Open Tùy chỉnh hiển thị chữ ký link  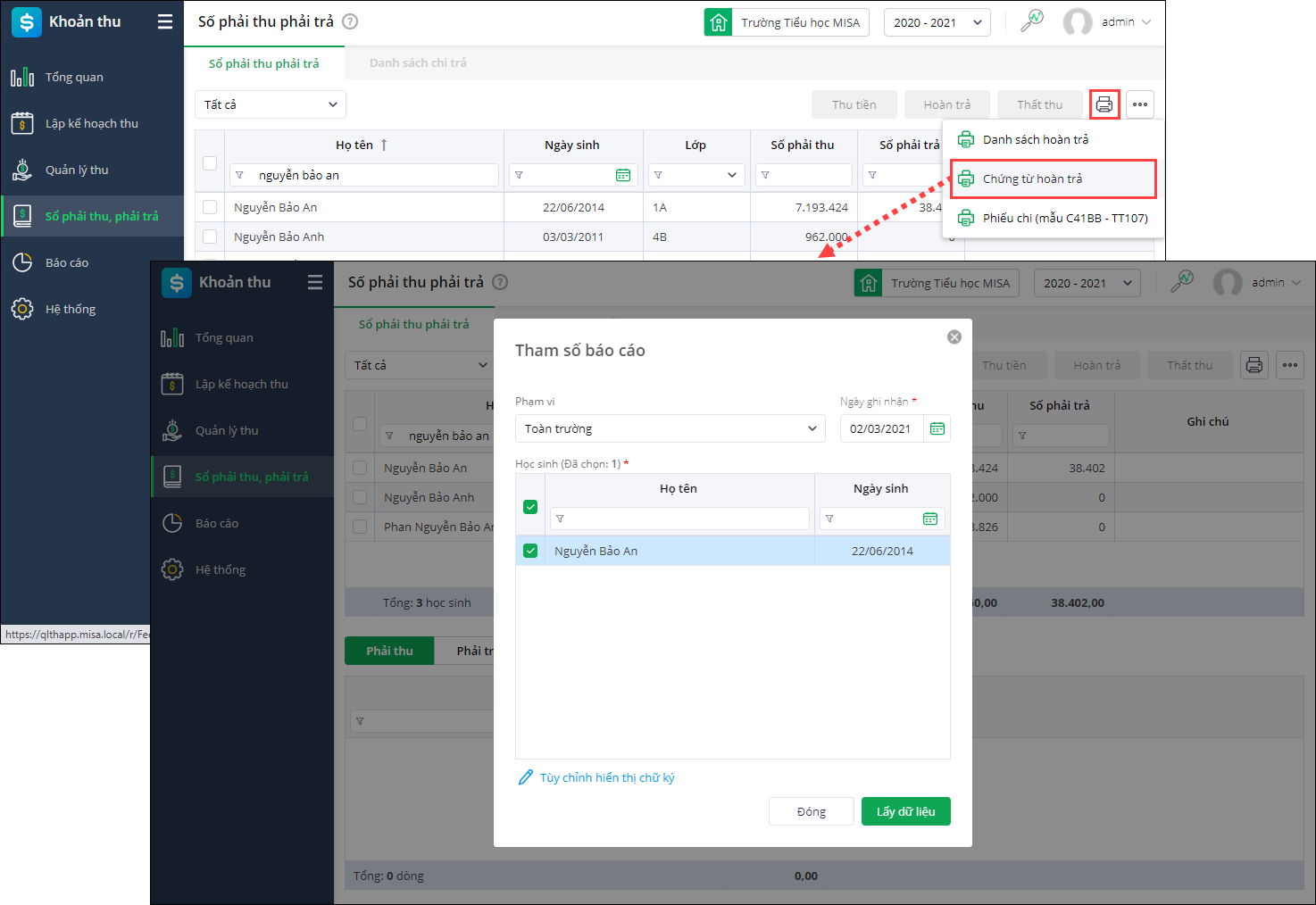pos(596,777)
